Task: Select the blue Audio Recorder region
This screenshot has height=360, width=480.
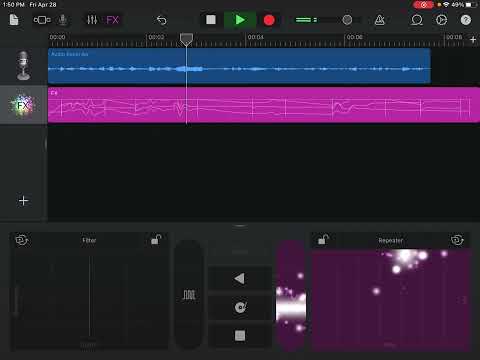Action: coord(239,66)
